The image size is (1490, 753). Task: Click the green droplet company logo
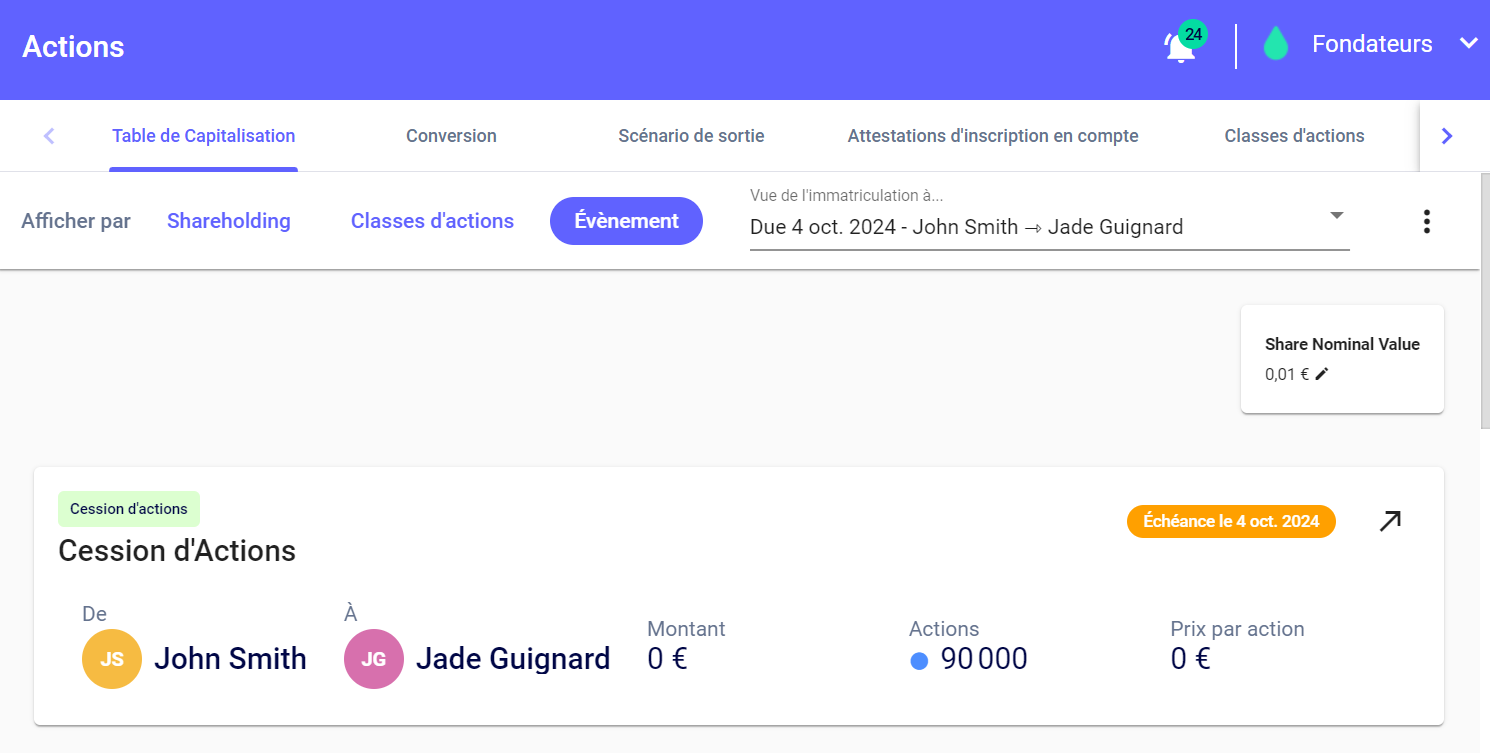coord(1275,45)
